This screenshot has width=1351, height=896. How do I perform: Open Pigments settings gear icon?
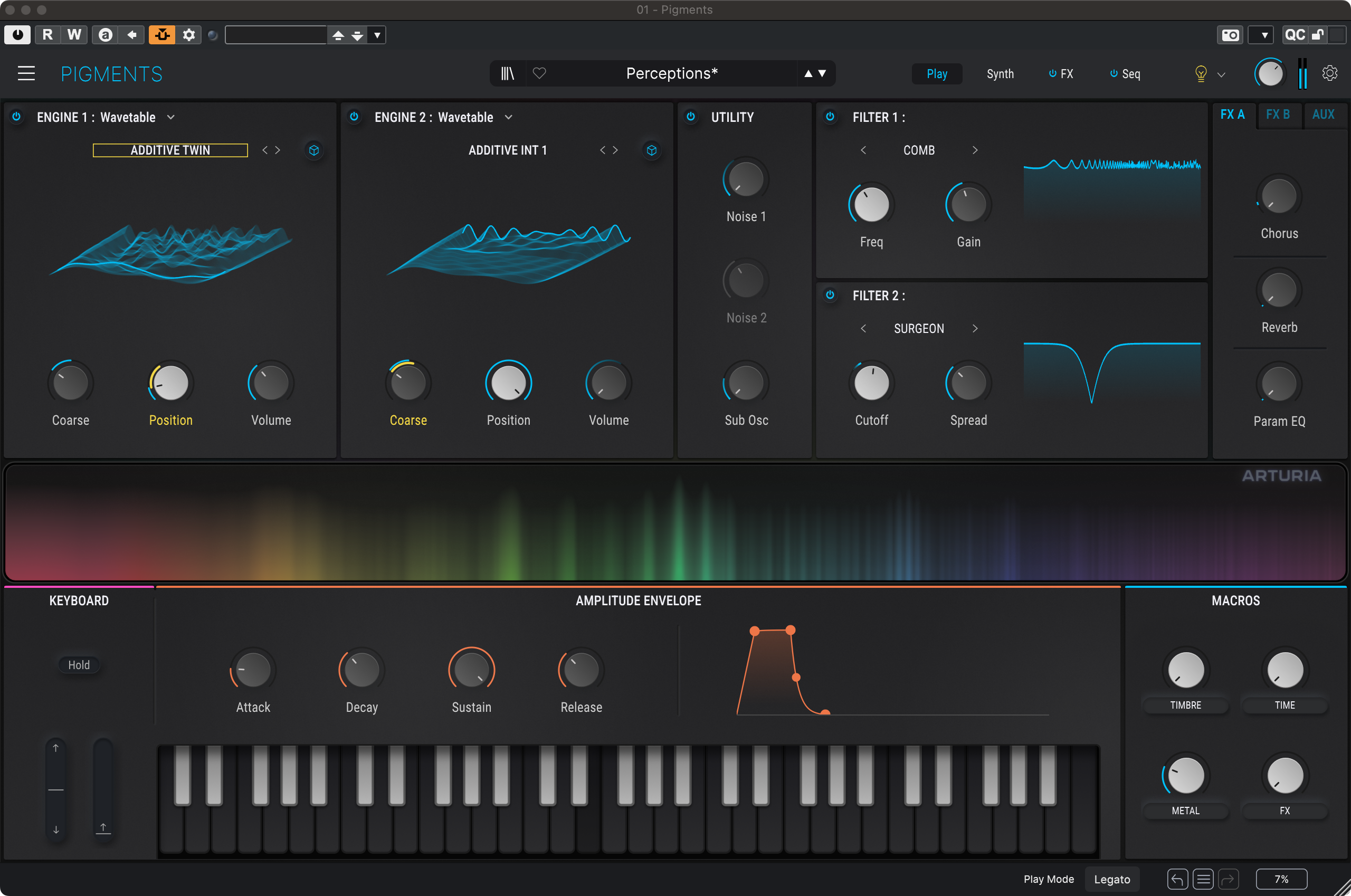click(x=1330, y=74)
